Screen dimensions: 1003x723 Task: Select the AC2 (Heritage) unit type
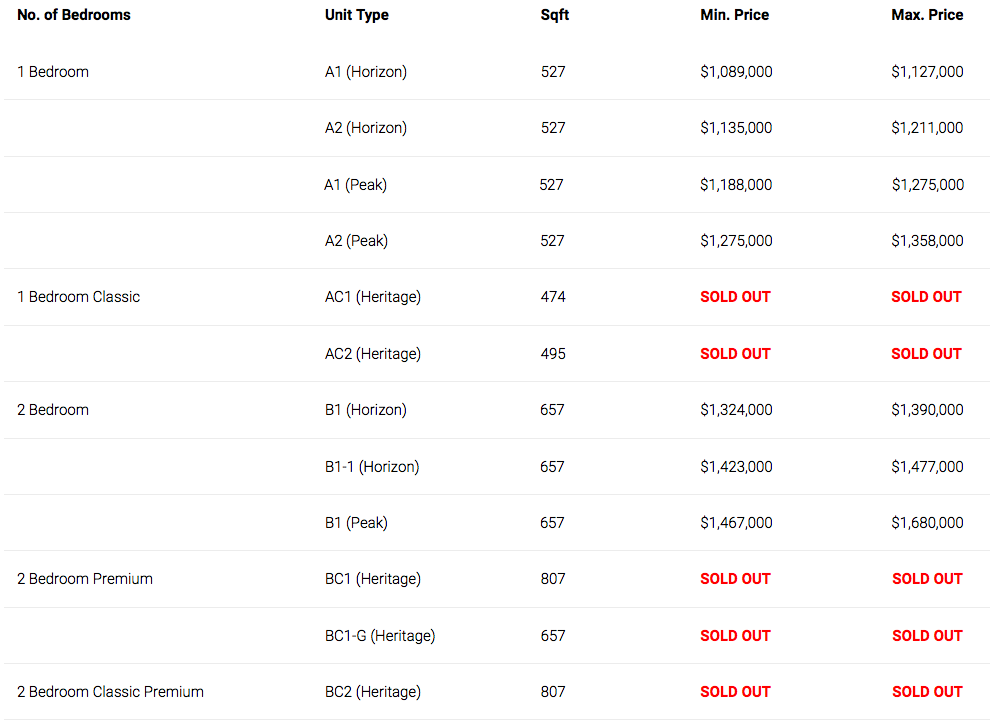pyautogui.click(x=372, y=354)
